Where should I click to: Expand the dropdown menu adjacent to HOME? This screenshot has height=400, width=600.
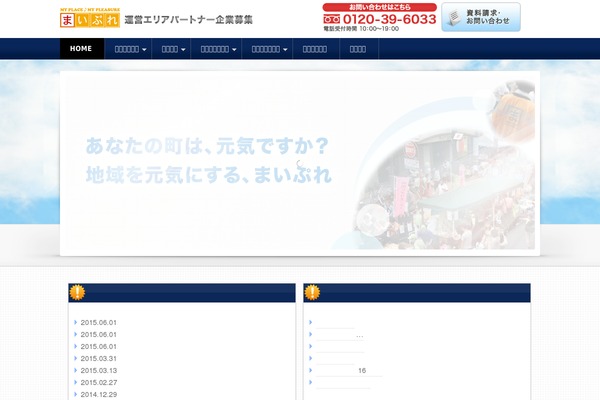point(130,49)
